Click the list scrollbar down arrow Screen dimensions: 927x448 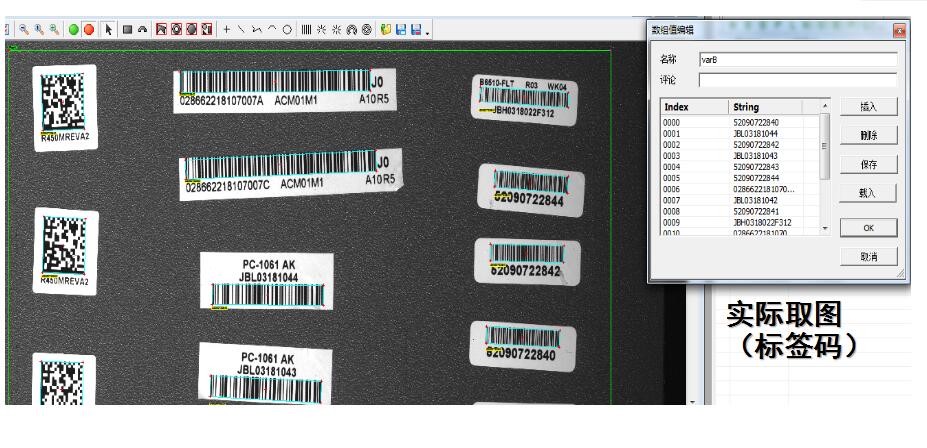tap(825, 228)
